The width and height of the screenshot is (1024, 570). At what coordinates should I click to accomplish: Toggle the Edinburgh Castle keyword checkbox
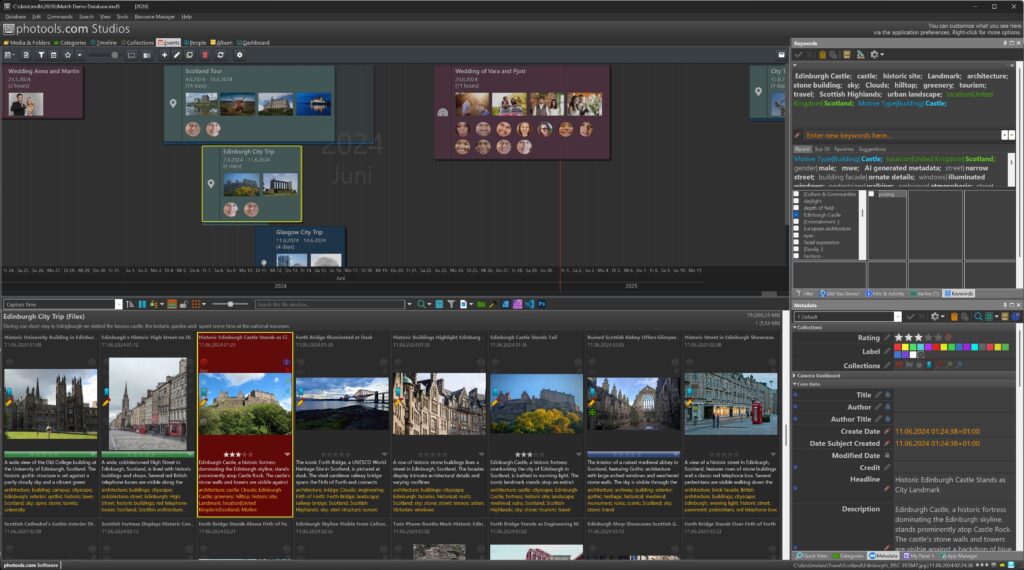796,215
